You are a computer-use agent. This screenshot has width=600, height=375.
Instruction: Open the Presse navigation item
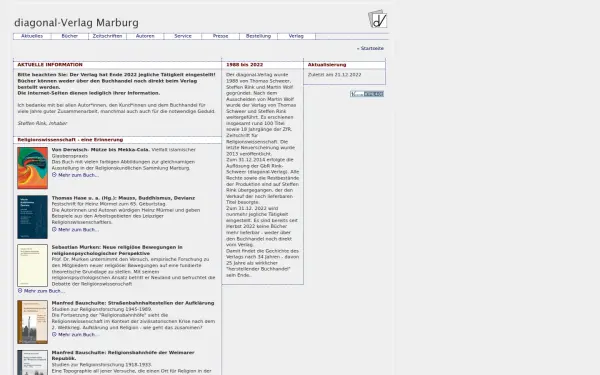coord(220,36)
